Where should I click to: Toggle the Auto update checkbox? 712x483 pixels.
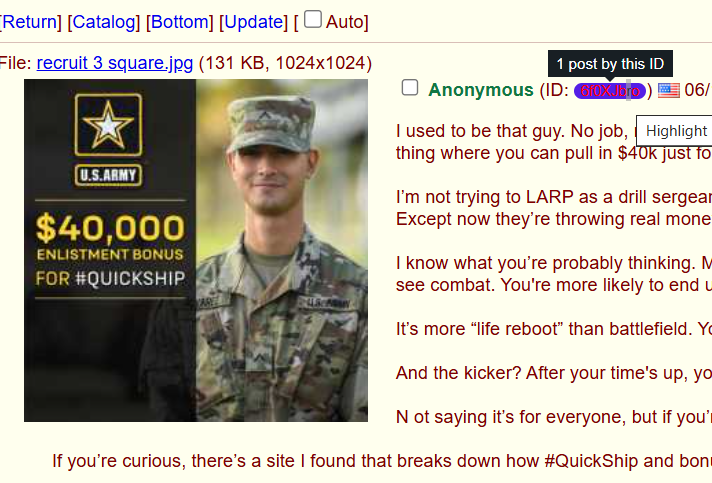click(x=312, y=20)
